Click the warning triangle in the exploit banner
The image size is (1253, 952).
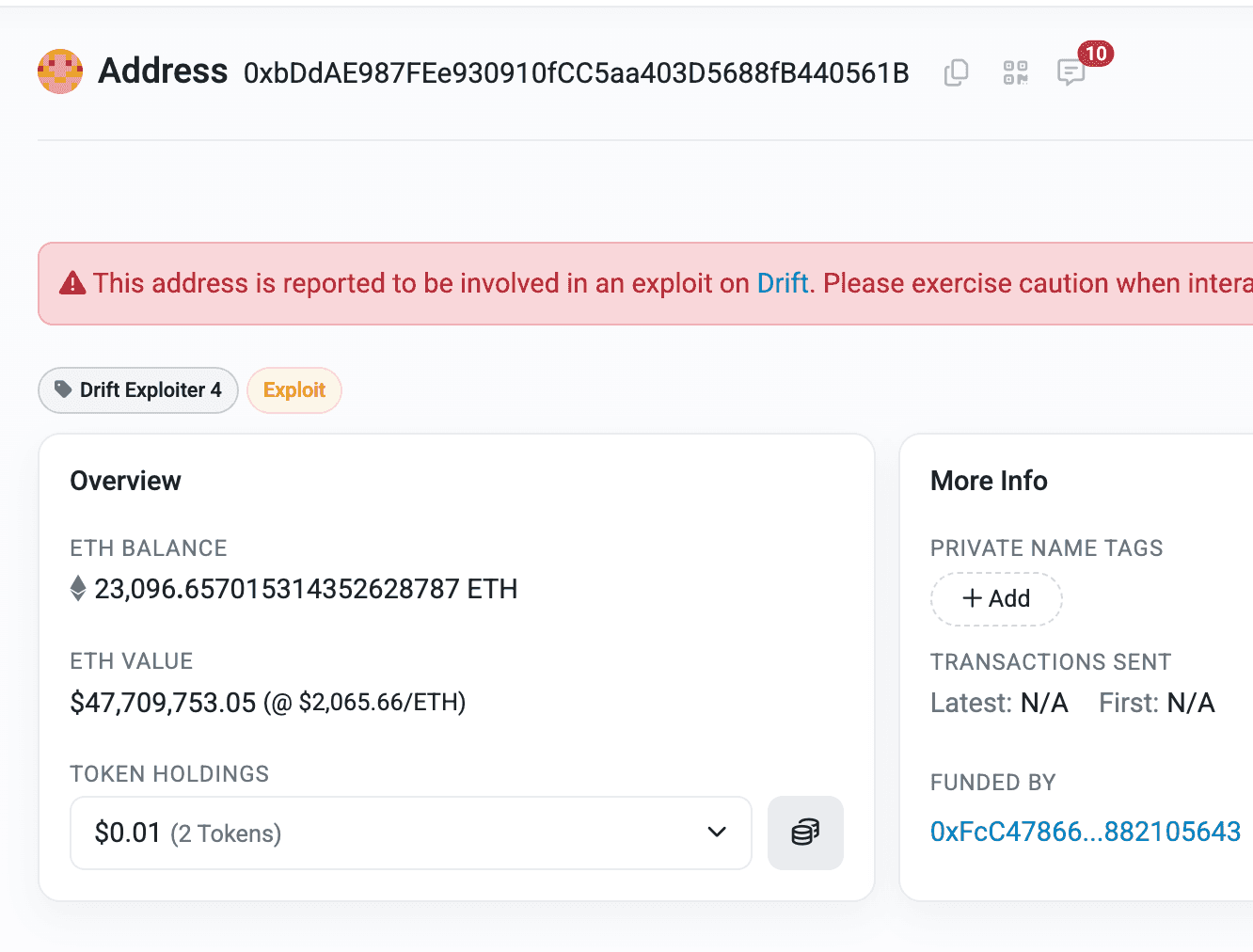coord(72,283)
